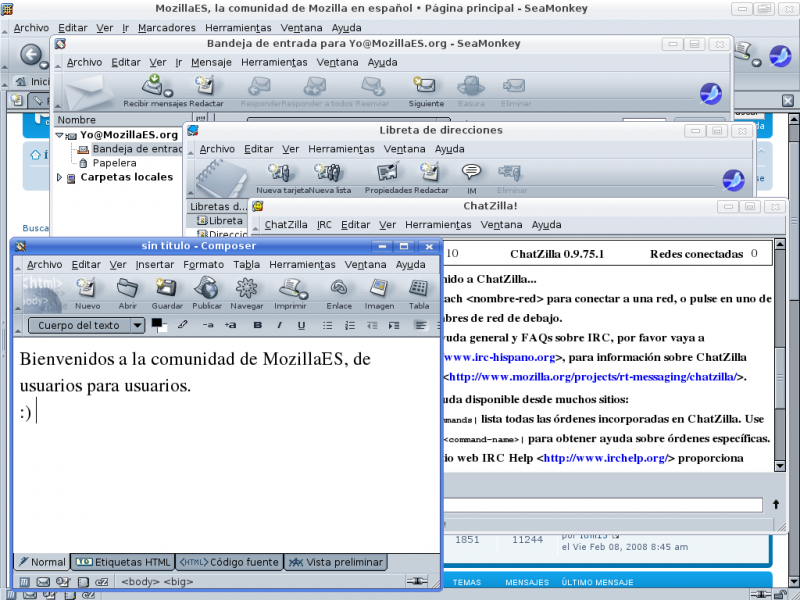800x600 pixels.
Task: Click ChatZilla multiline input arrow button
Action: pos(776,505)
